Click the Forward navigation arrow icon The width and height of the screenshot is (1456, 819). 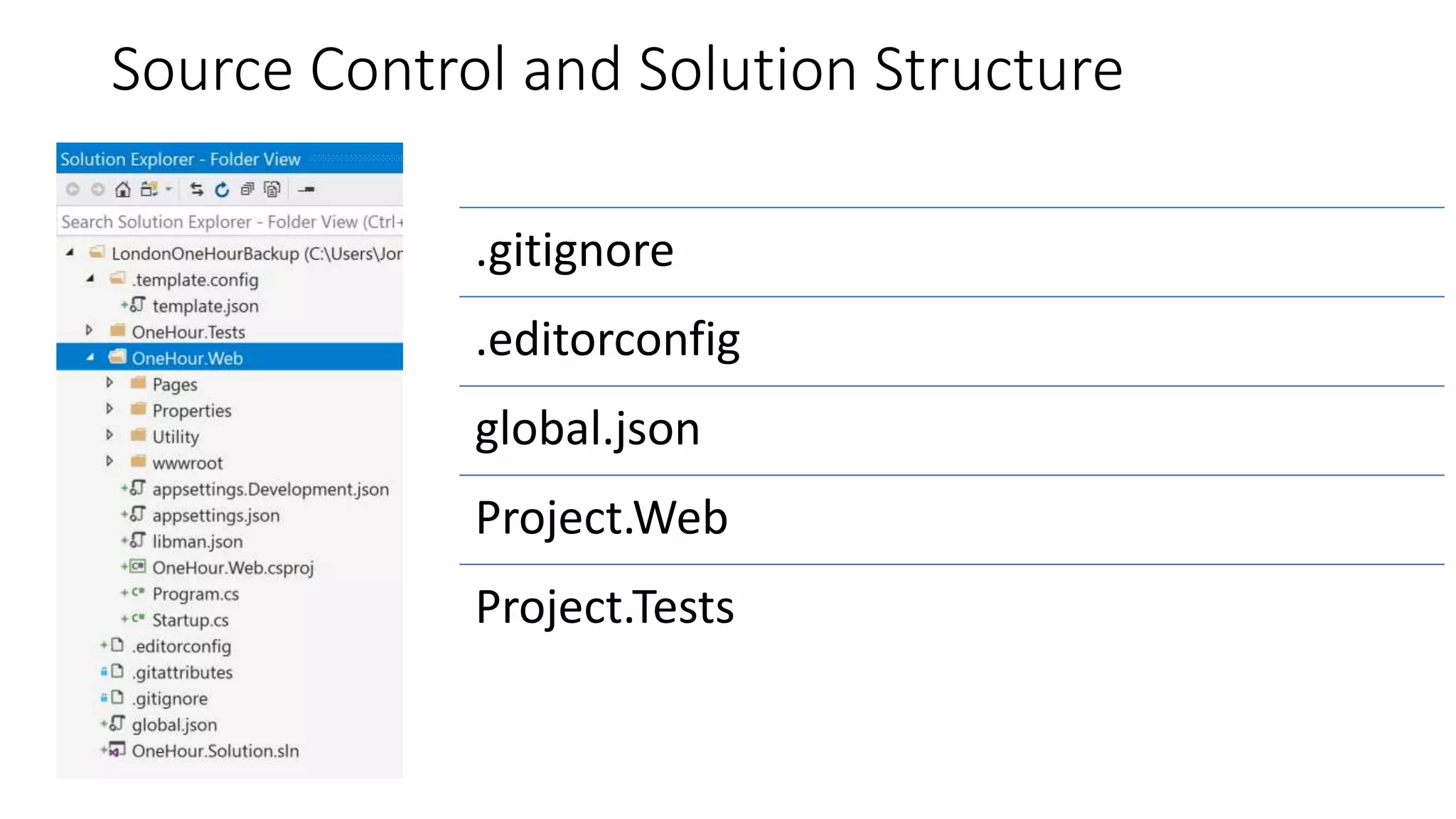click(x=98, y=189)
